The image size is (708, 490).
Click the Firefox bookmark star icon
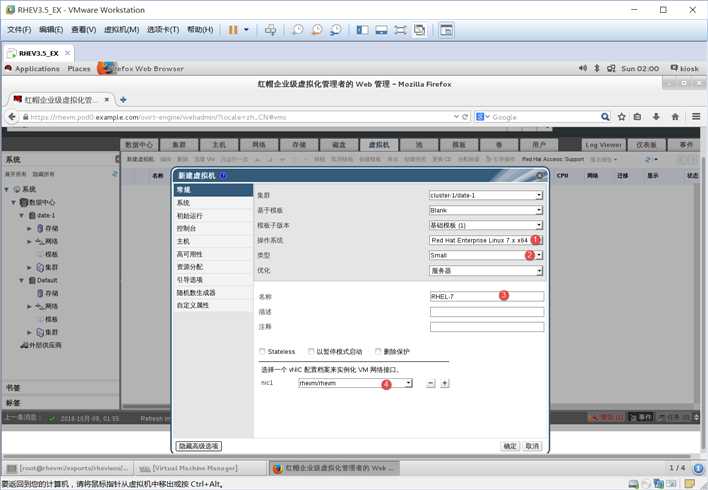point(621,117)
